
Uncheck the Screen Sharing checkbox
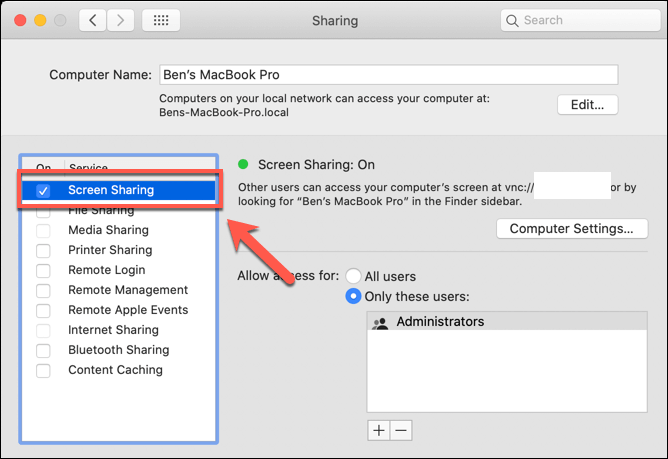click(x=43, y=191)
